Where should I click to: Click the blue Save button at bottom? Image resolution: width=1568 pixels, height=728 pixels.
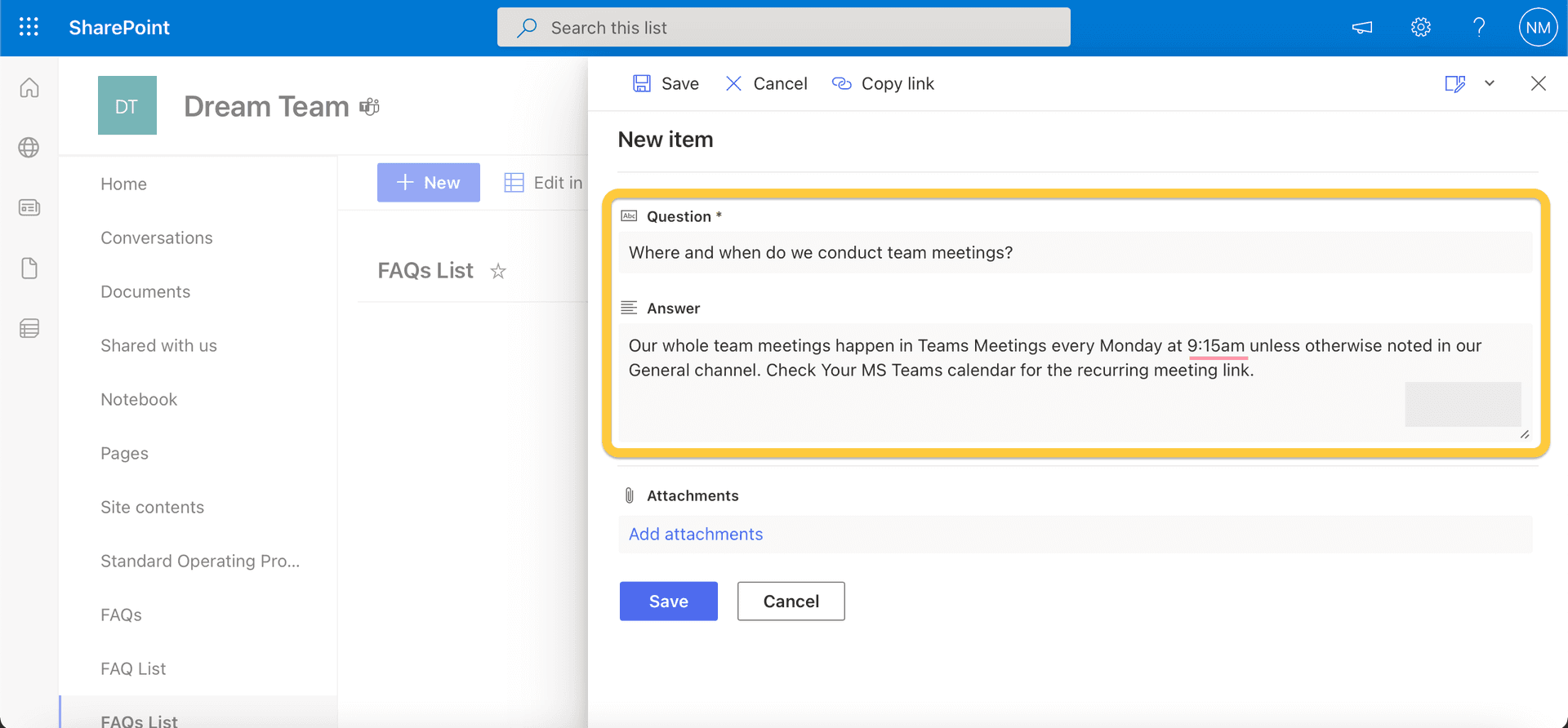pos(668,601)
